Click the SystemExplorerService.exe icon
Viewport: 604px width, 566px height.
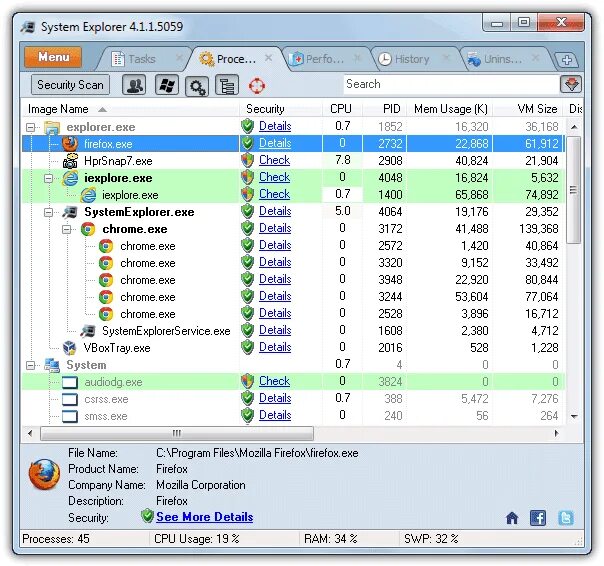(x=88, y=331)
